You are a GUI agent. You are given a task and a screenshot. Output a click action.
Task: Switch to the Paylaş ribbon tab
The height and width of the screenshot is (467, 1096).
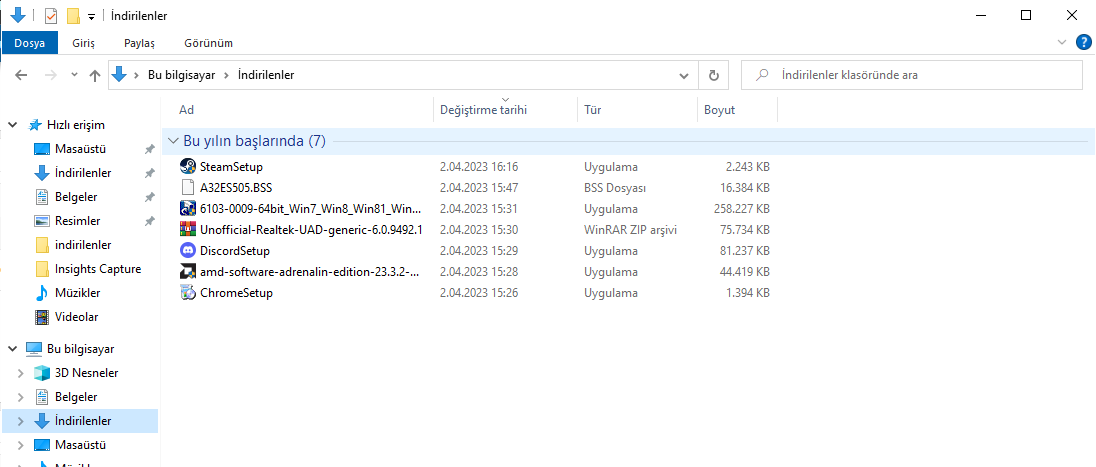click(140, 43)
